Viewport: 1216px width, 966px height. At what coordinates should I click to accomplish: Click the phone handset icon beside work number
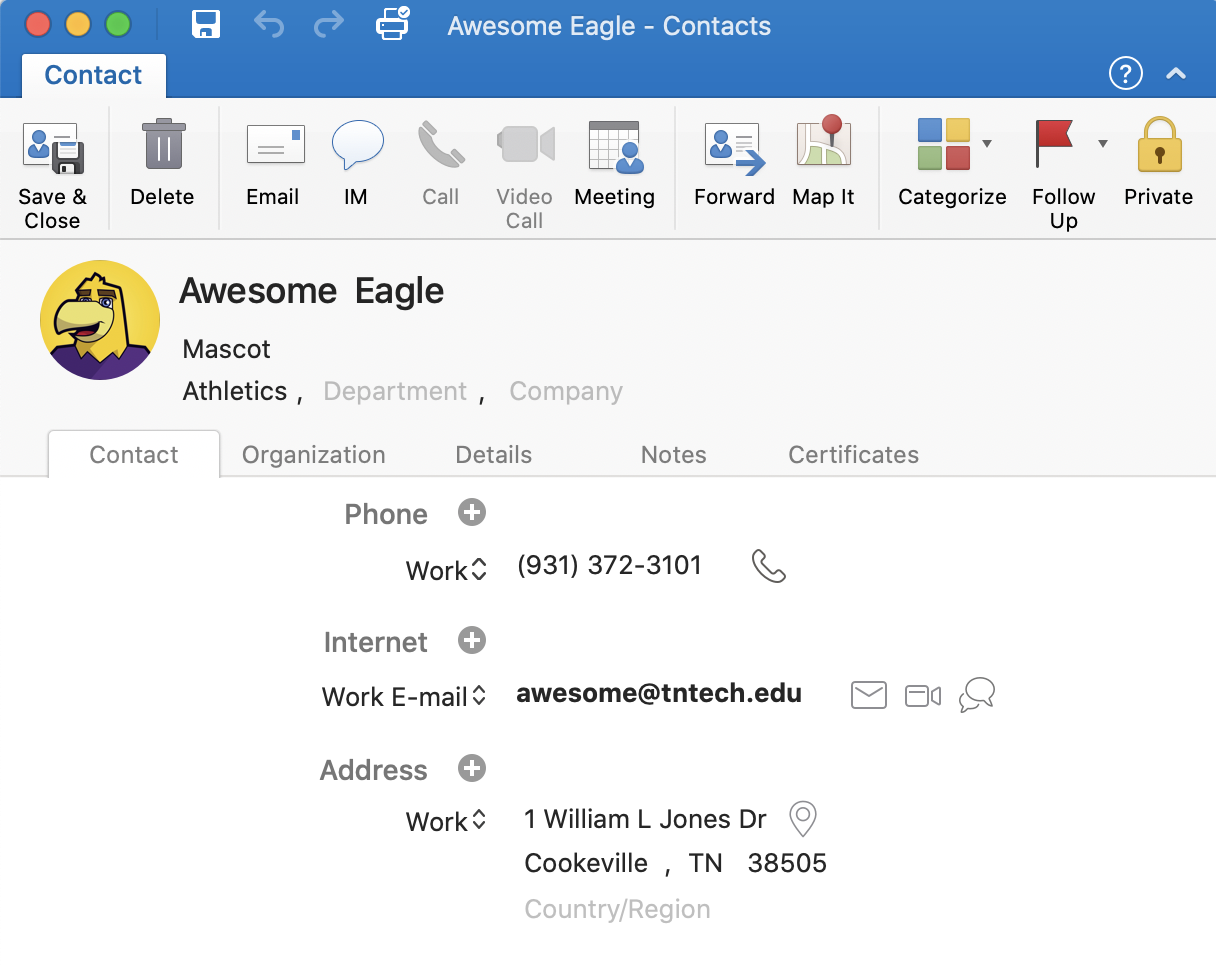pyautogui.click(x=768, y=567)
